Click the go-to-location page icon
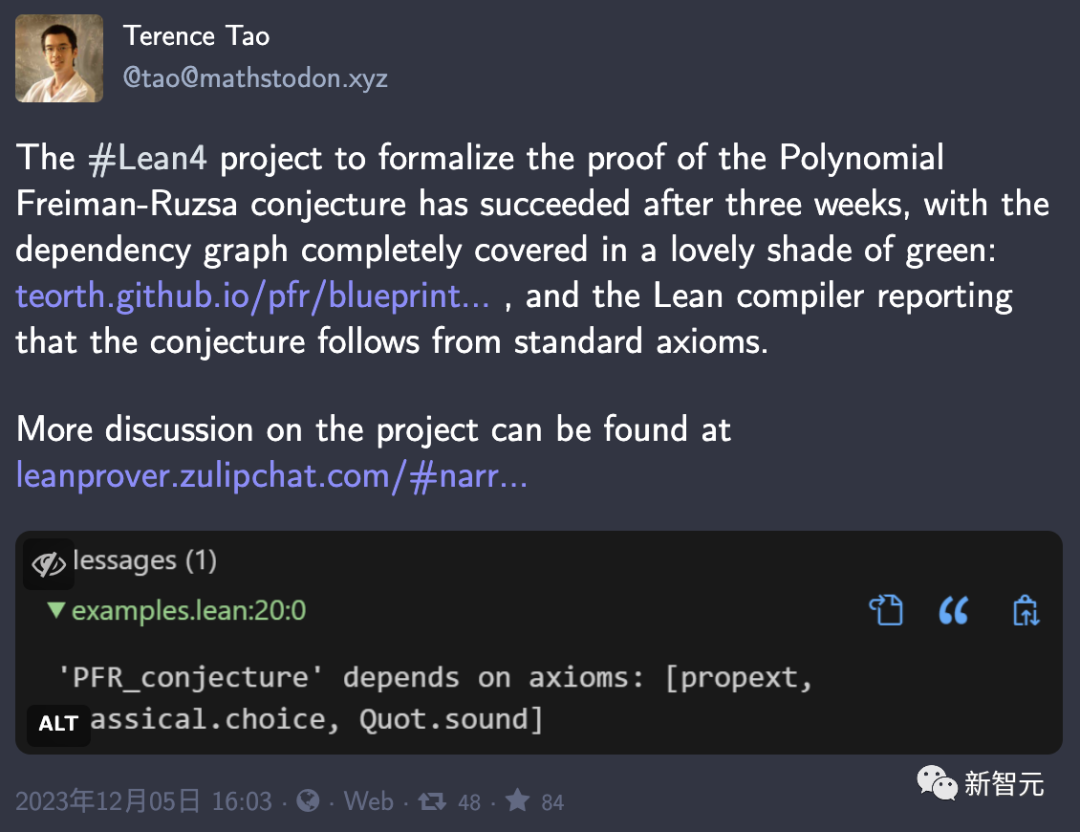Viewport: 1080px width, 832px height. tap(886, 610)
